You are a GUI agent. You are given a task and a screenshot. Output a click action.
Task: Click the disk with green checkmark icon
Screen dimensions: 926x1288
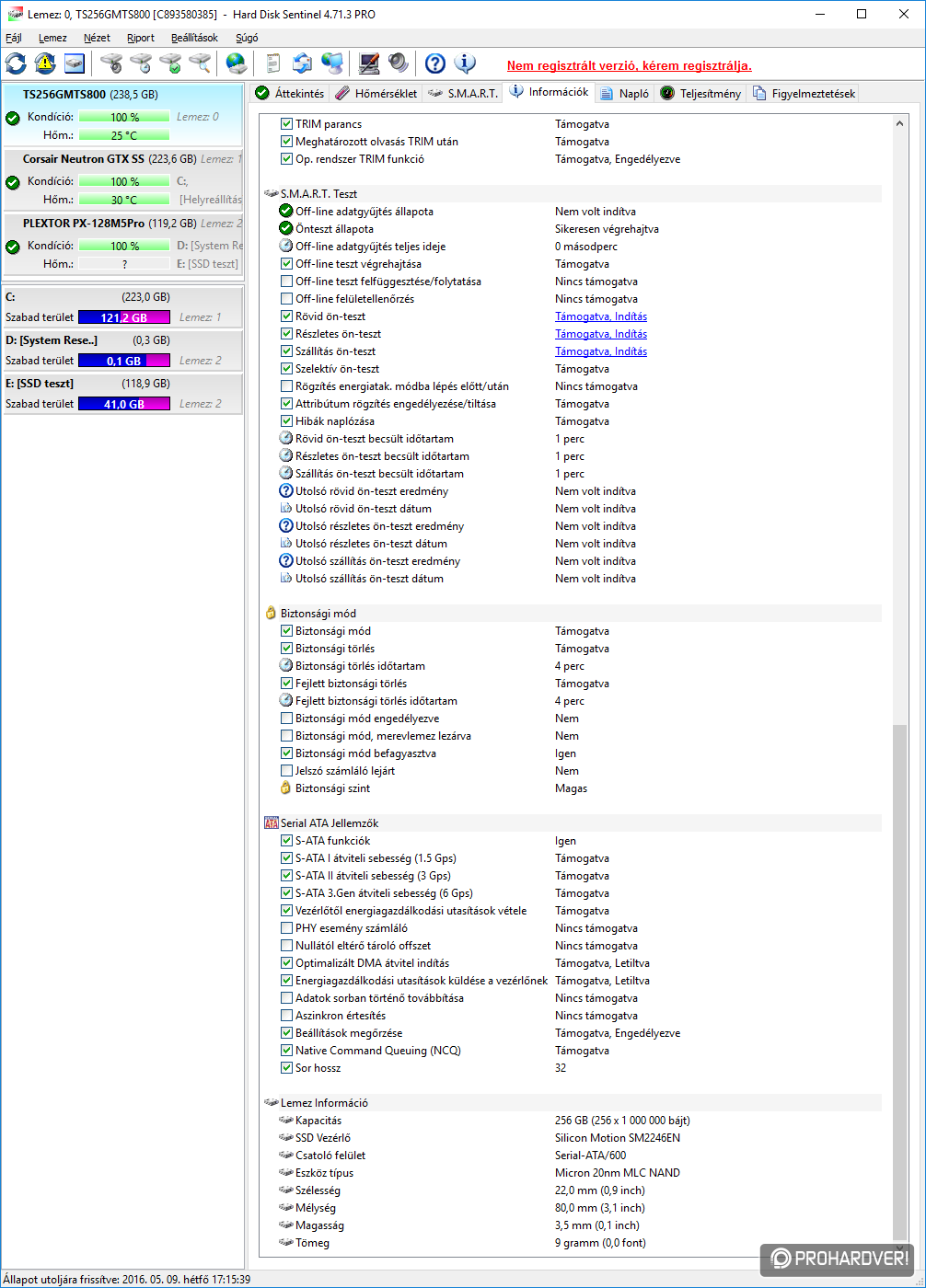point(170,63)
